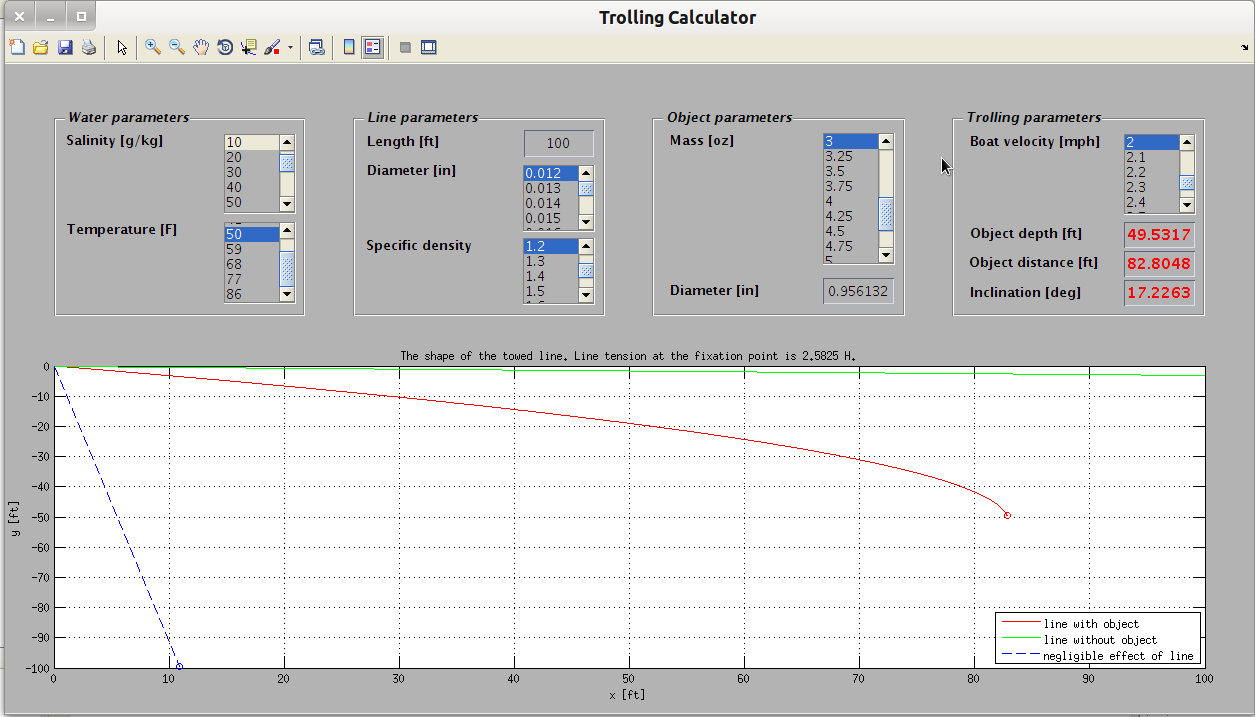Screen dimensions: 1255x717
Task: Select temperature 59 F
Action: coord(252,249)
